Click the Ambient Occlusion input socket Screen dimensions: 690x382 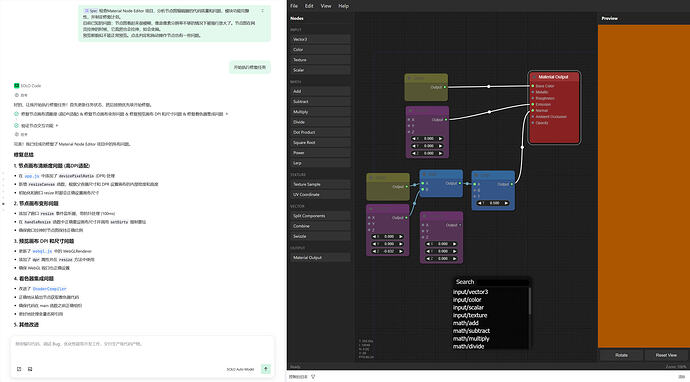click(x=532, y=117)
